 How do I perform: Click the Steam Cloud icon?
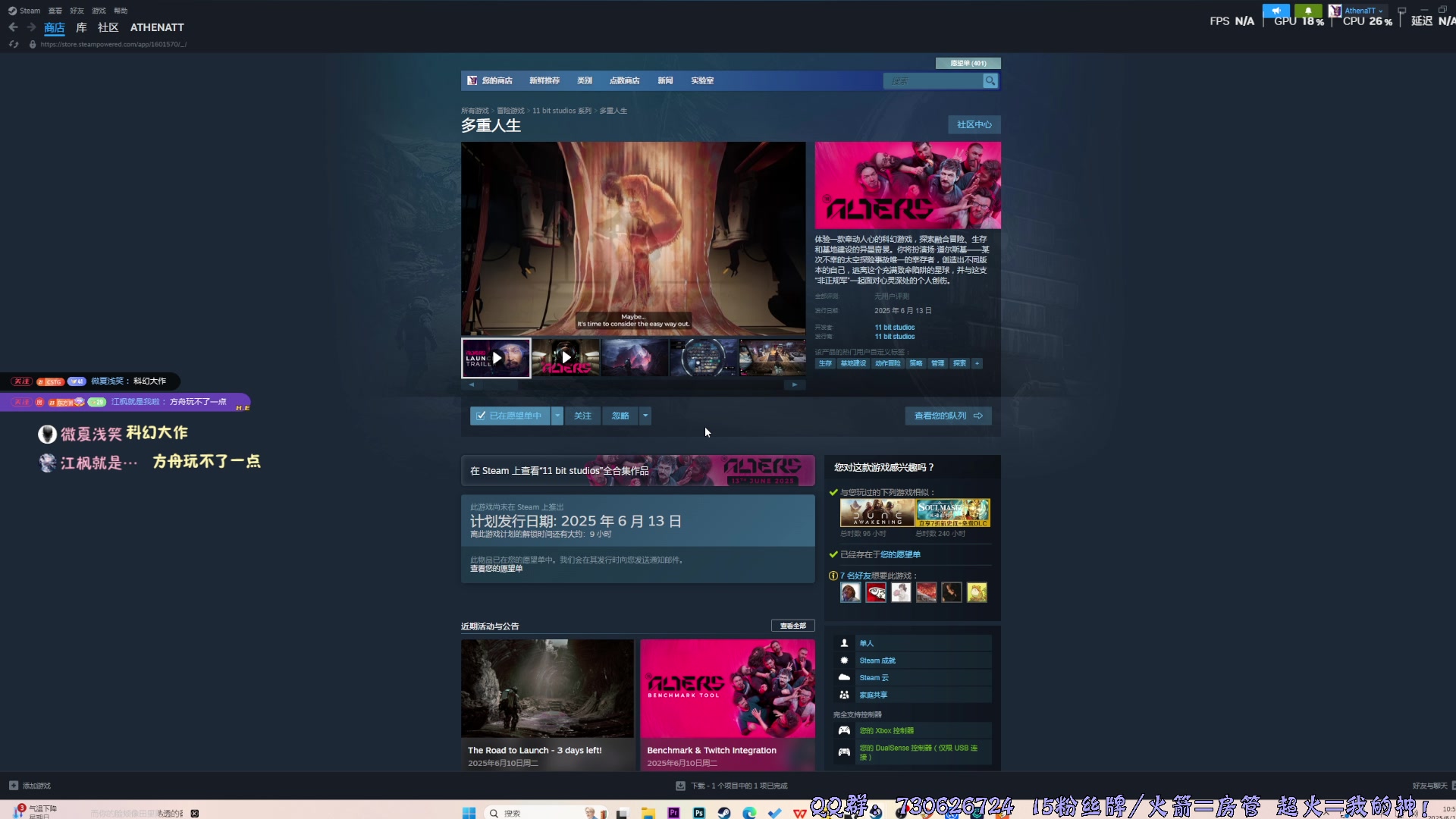(x=844, y=678)
